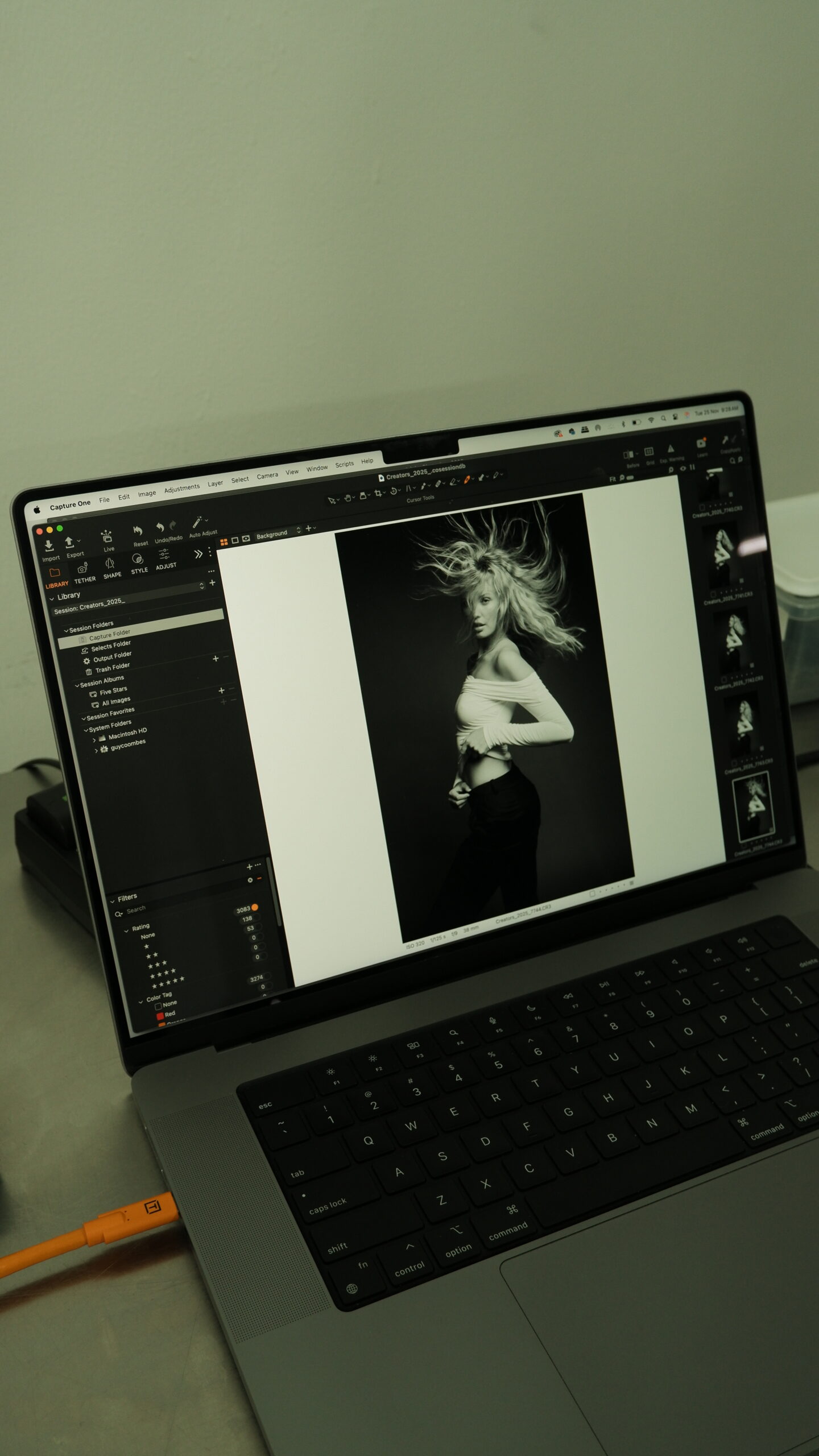Screen dimensions: 819x1456
Task: Filter by the Red color tag swatch
Action: pos(160,1016)
